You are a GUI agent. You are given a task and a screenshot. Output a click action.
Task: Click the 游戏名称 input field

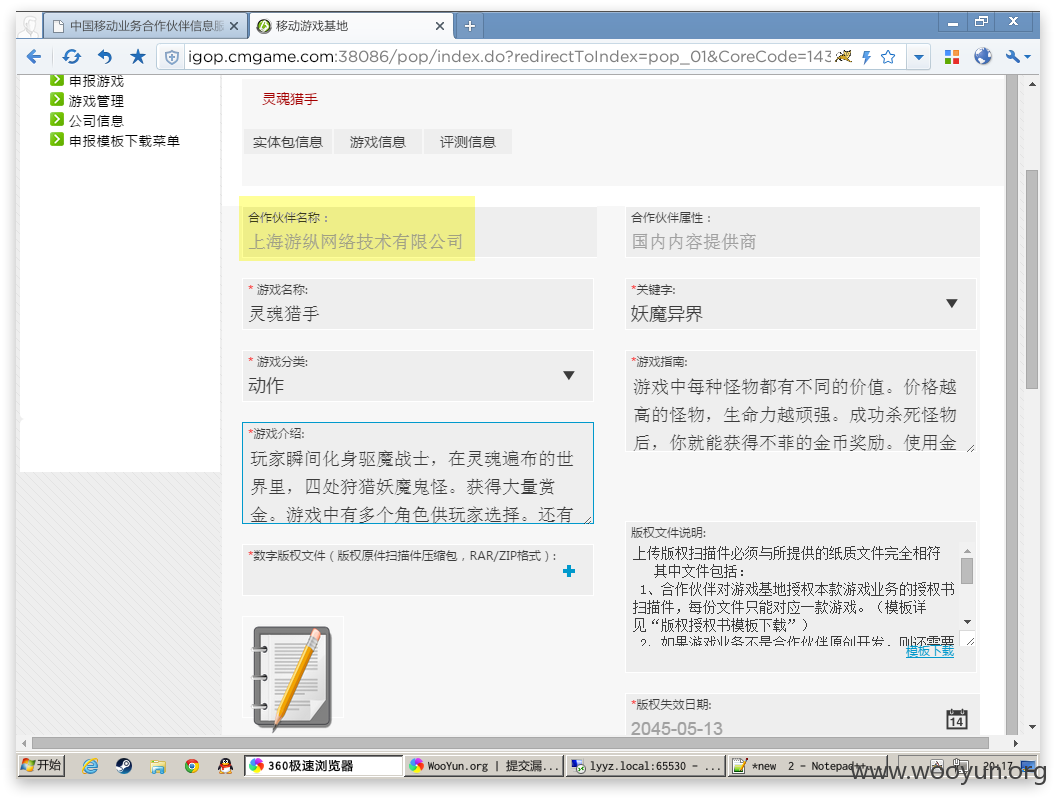point(418,304)
